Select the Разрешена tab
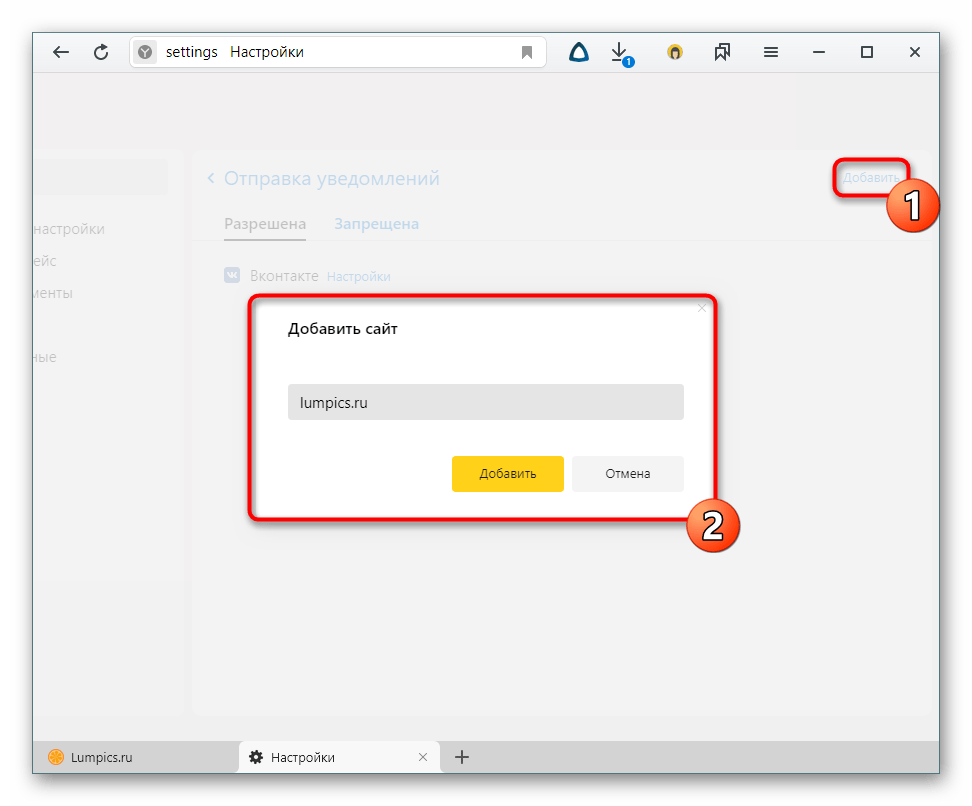This screenshot has width=972, height=806. point(265,224)
